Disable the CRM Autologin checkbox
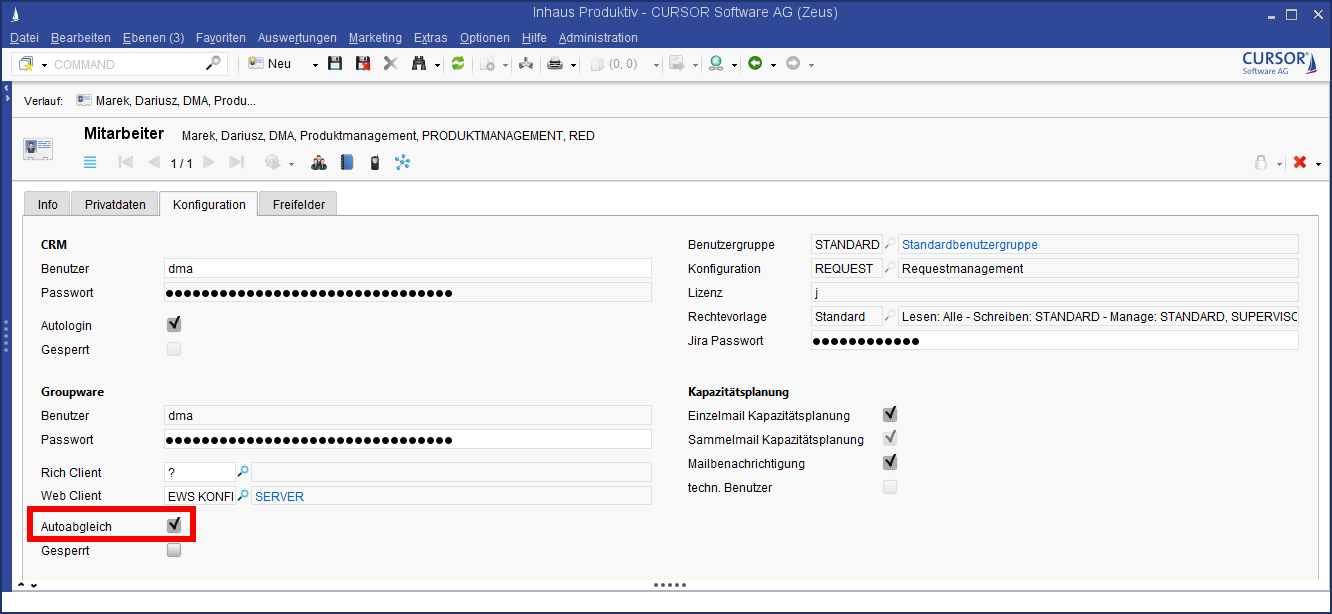This screenshot has width=1332, height=614. click(174, 325)
